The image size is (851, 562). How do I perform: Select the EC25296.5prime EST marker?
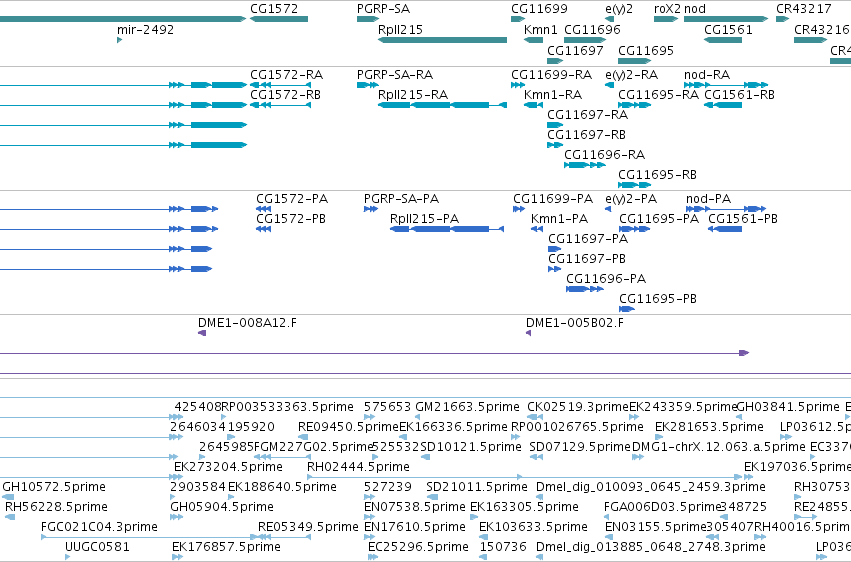(x=372, y=557)
